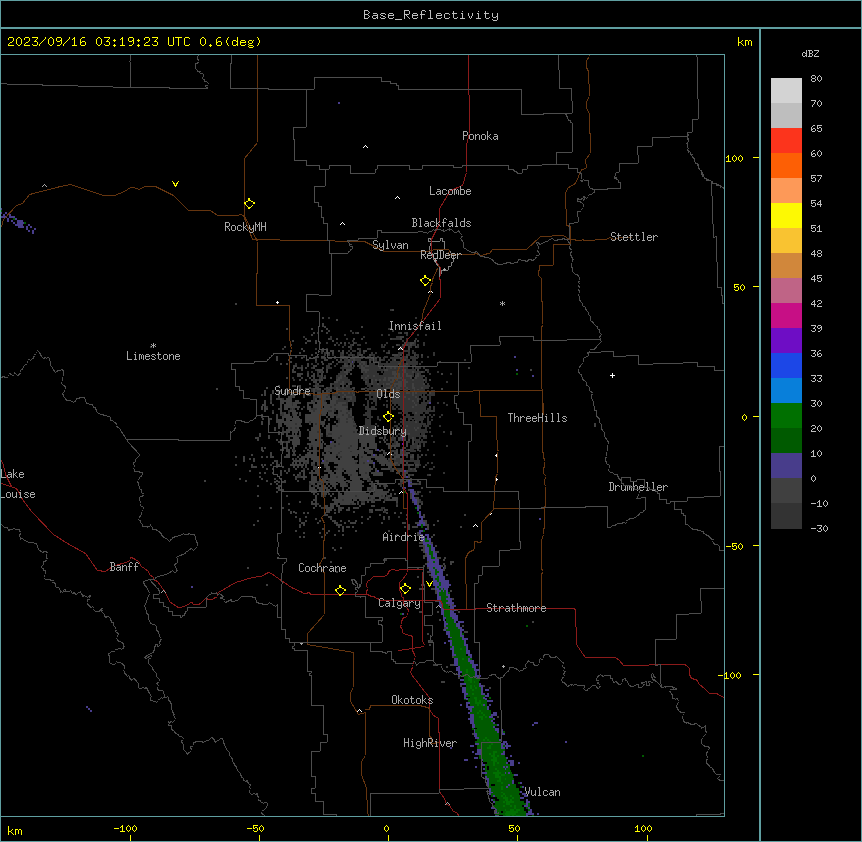862x842 pixels.
Task: Click the Lacombe city label
Action: (x=450, y=191)
